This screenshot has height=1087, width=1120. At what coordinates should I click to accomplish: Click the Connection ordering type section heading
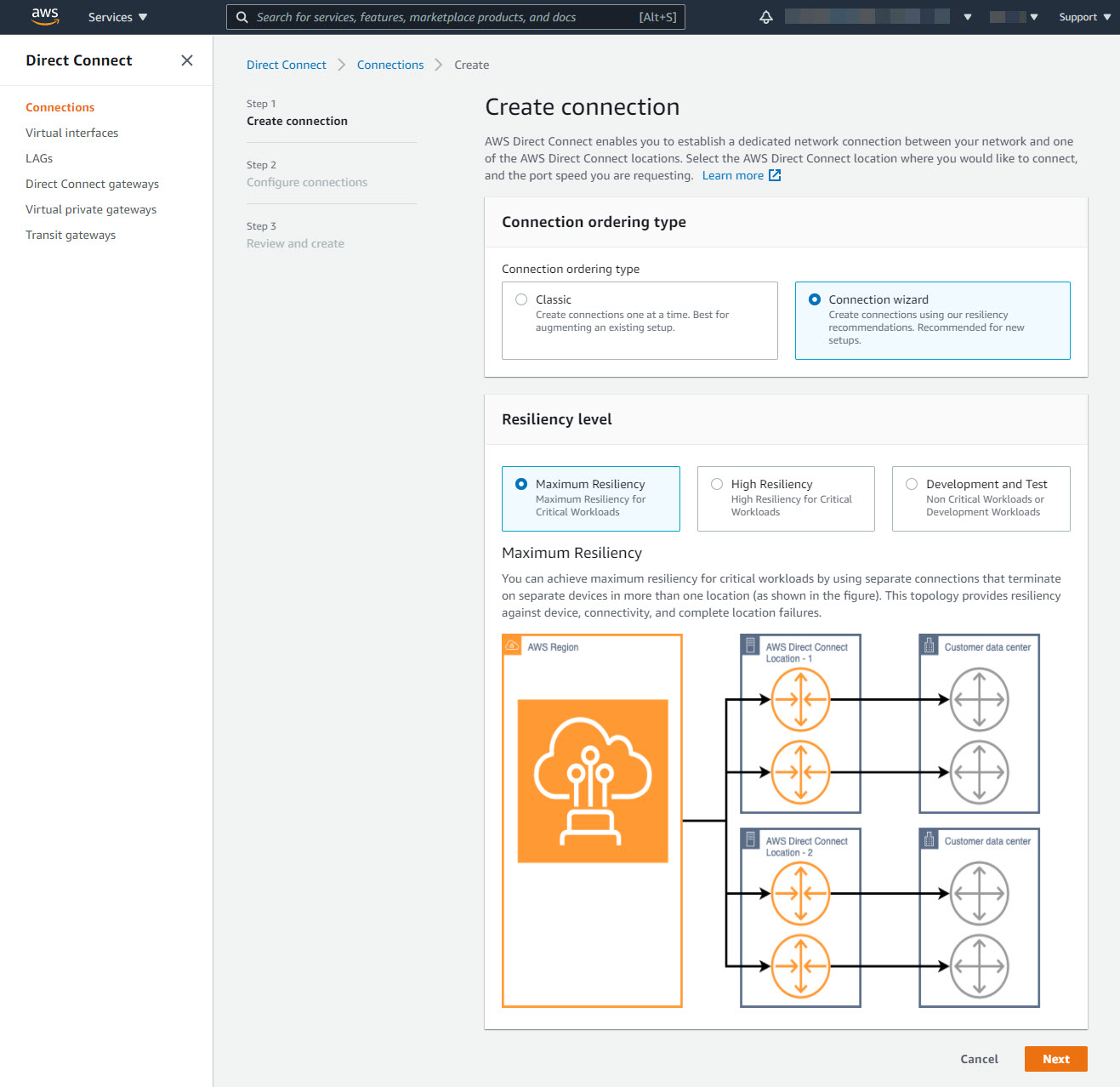pyautogui.click(x=594, y=222)
